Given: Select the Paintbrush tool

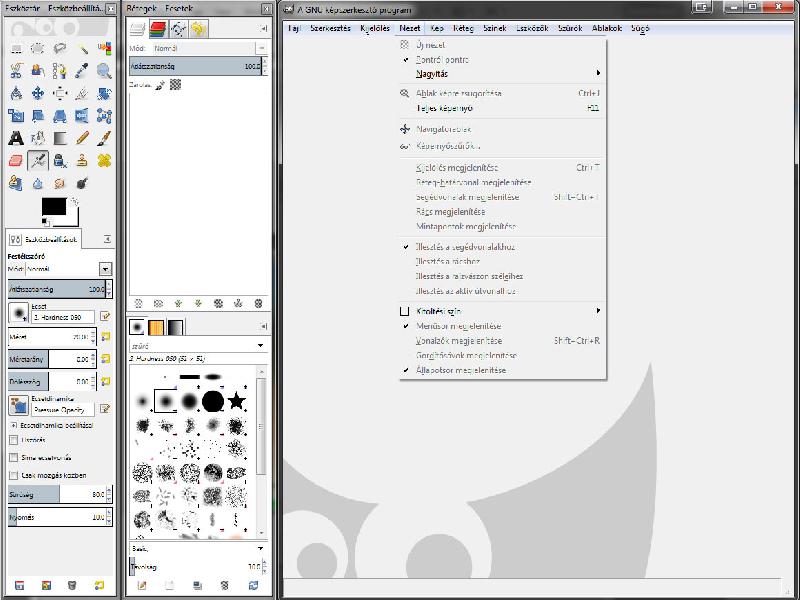Looking at the screenshot, I should pos(104,138).
